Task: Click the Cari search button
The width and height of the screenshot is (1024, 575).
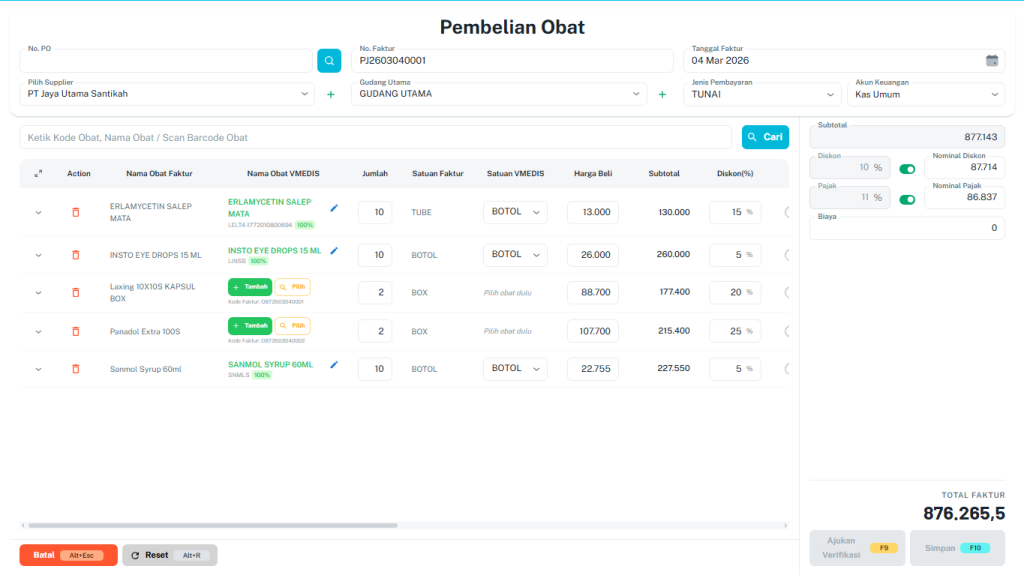Action: point(765,137)
